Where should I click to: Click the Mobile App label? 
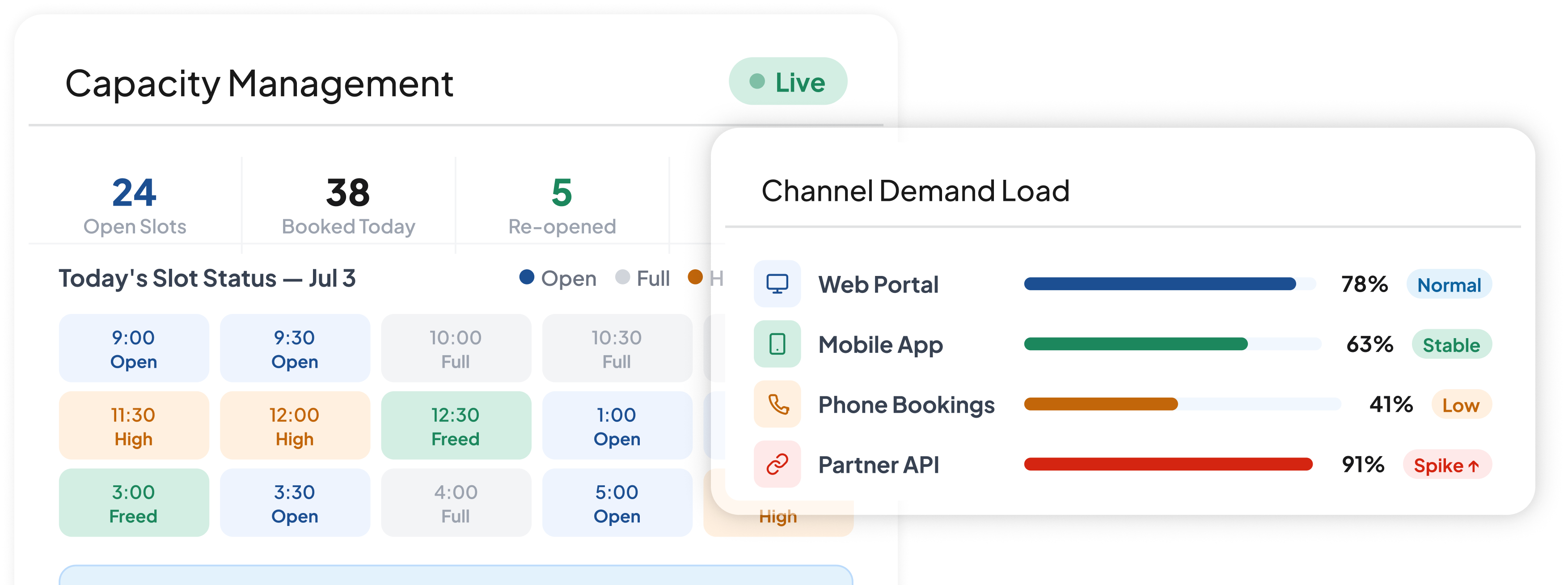pos(881,345)
